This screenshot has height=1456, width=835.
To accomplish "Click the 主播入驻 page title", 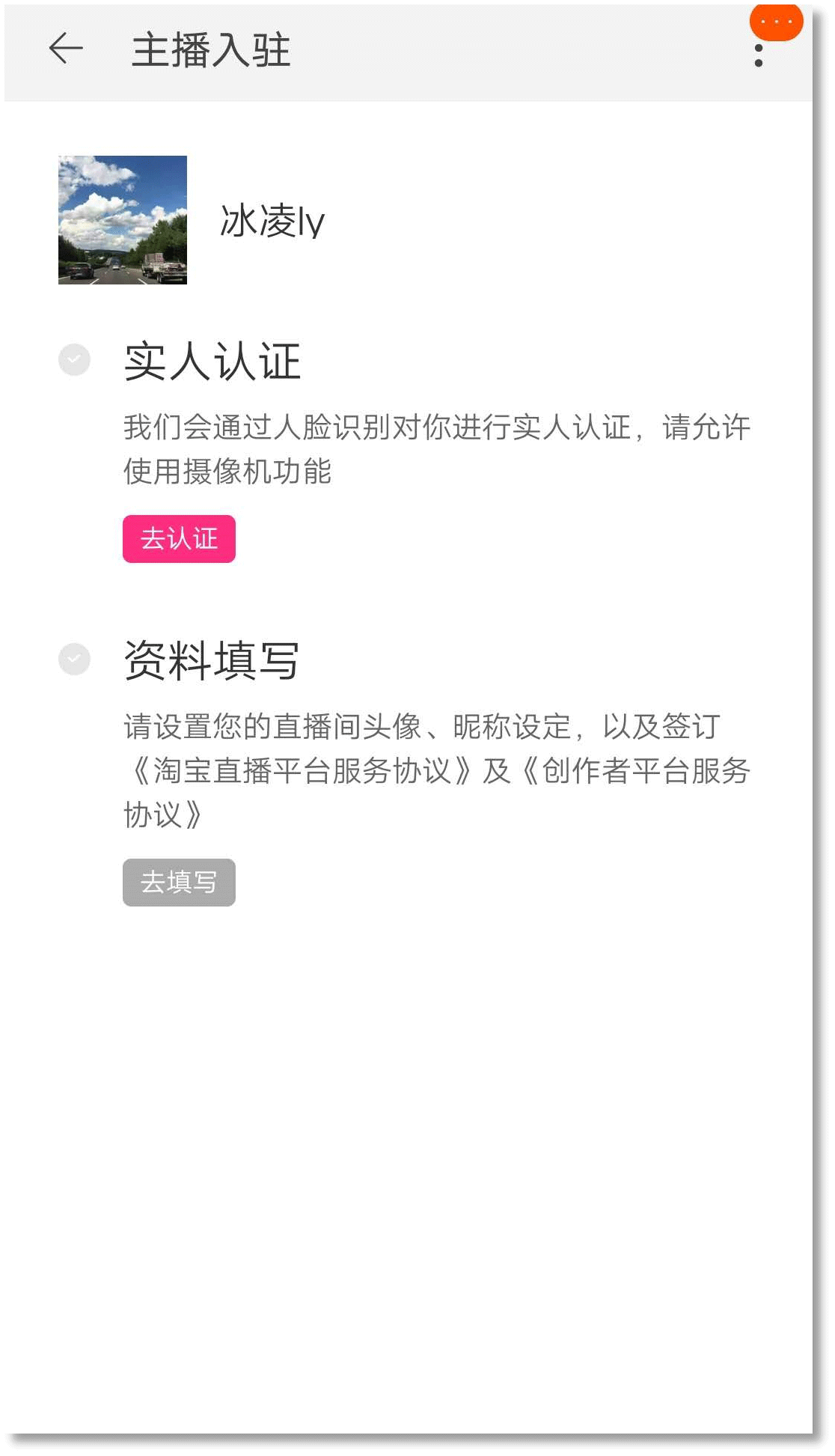I will coord(211,51).
